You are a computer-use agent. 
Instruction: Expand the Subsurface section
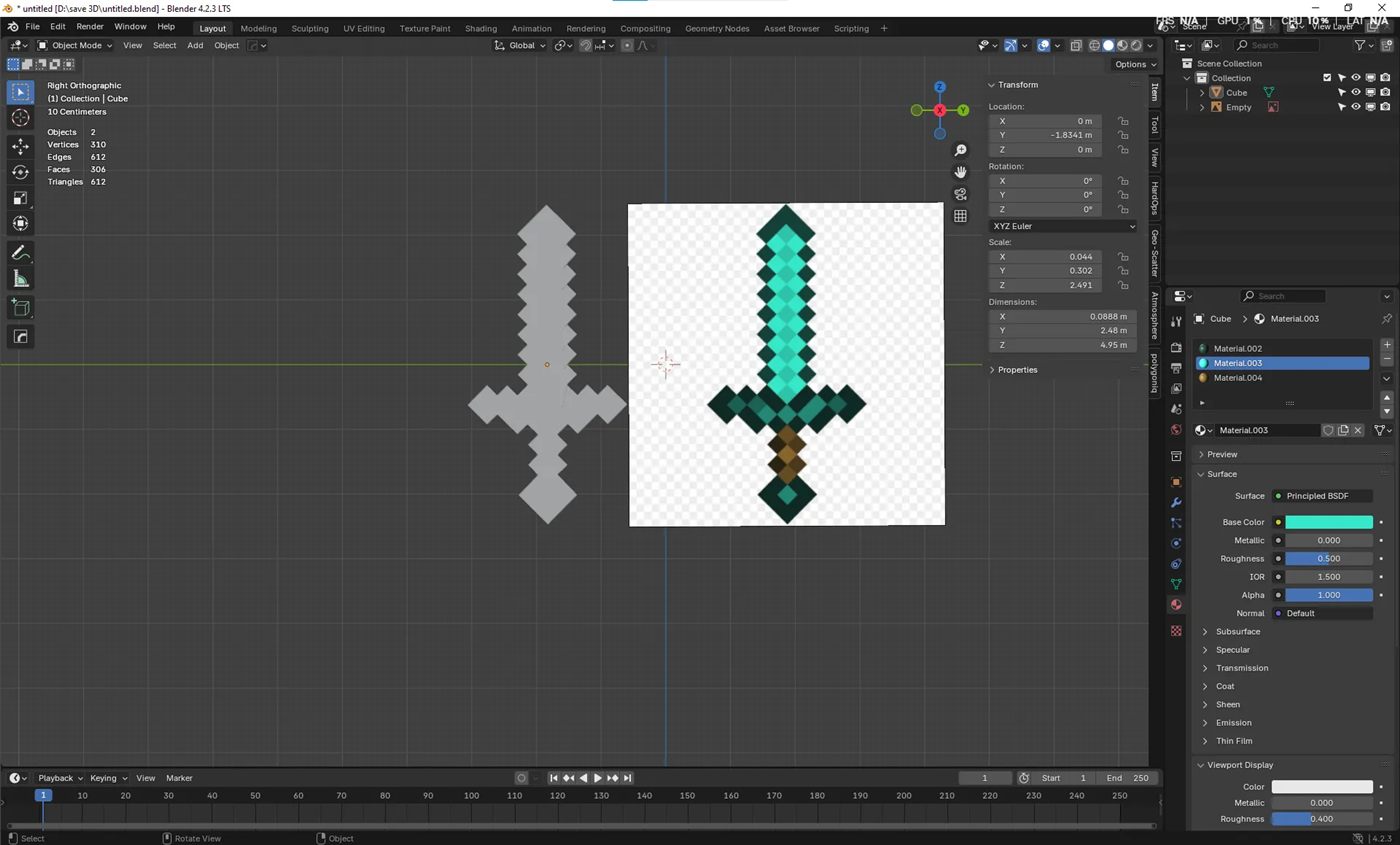coord(1237,632)
